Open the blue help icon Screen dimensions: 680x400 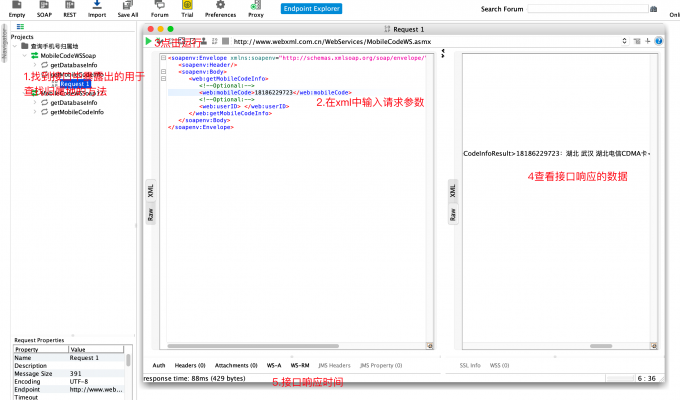(x=658, y=41)
